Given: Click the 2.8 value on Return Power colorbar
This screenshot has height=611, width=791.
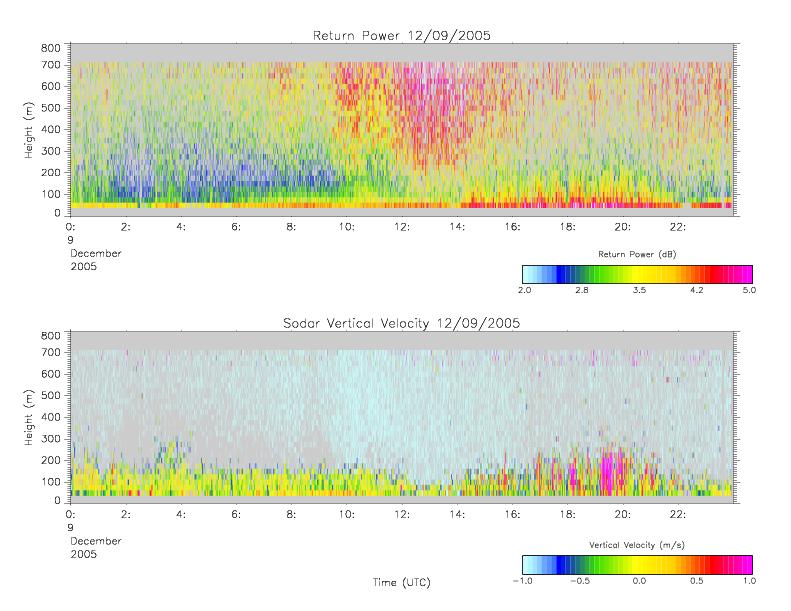Looking at the screenshot, I should [582, 290].
